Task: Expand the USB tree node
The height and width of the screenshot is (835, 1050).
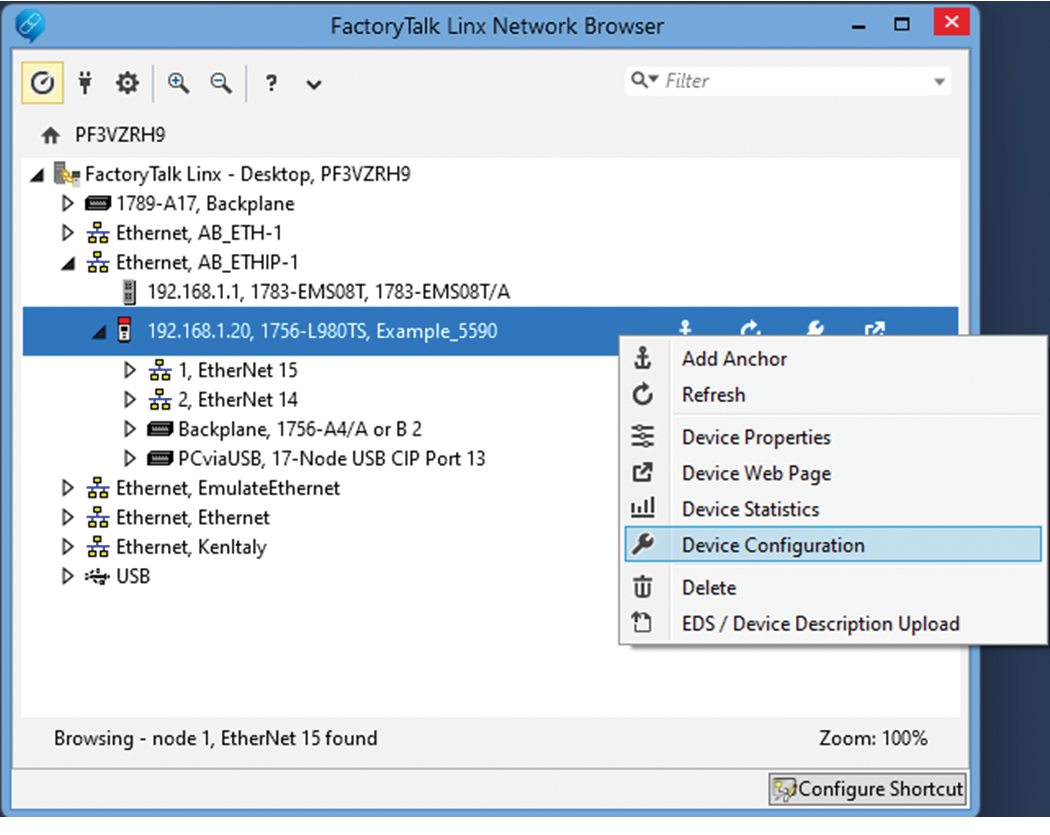Action: [68, 576]
